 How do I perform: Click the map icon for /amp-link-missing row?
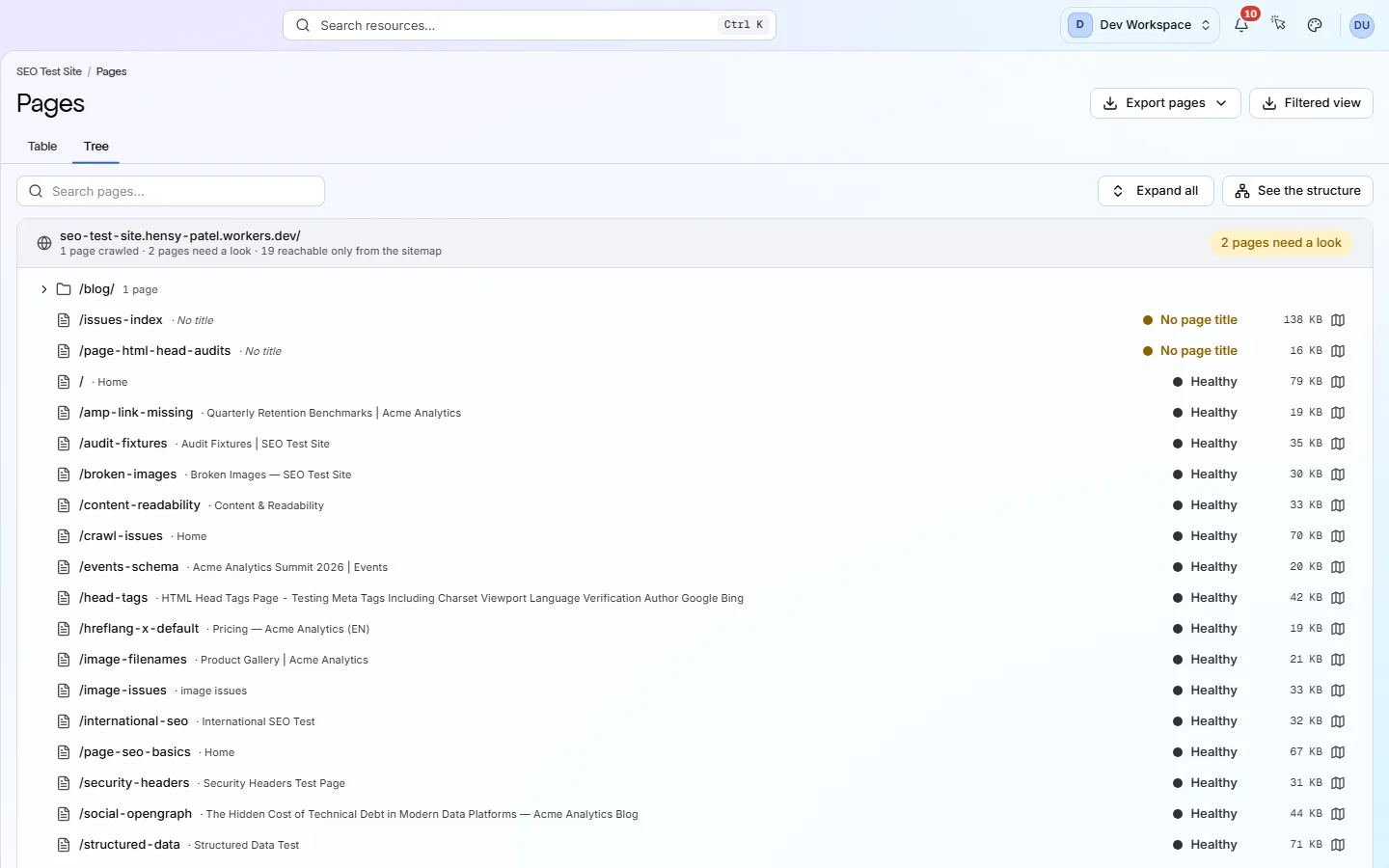[1338, 413]
